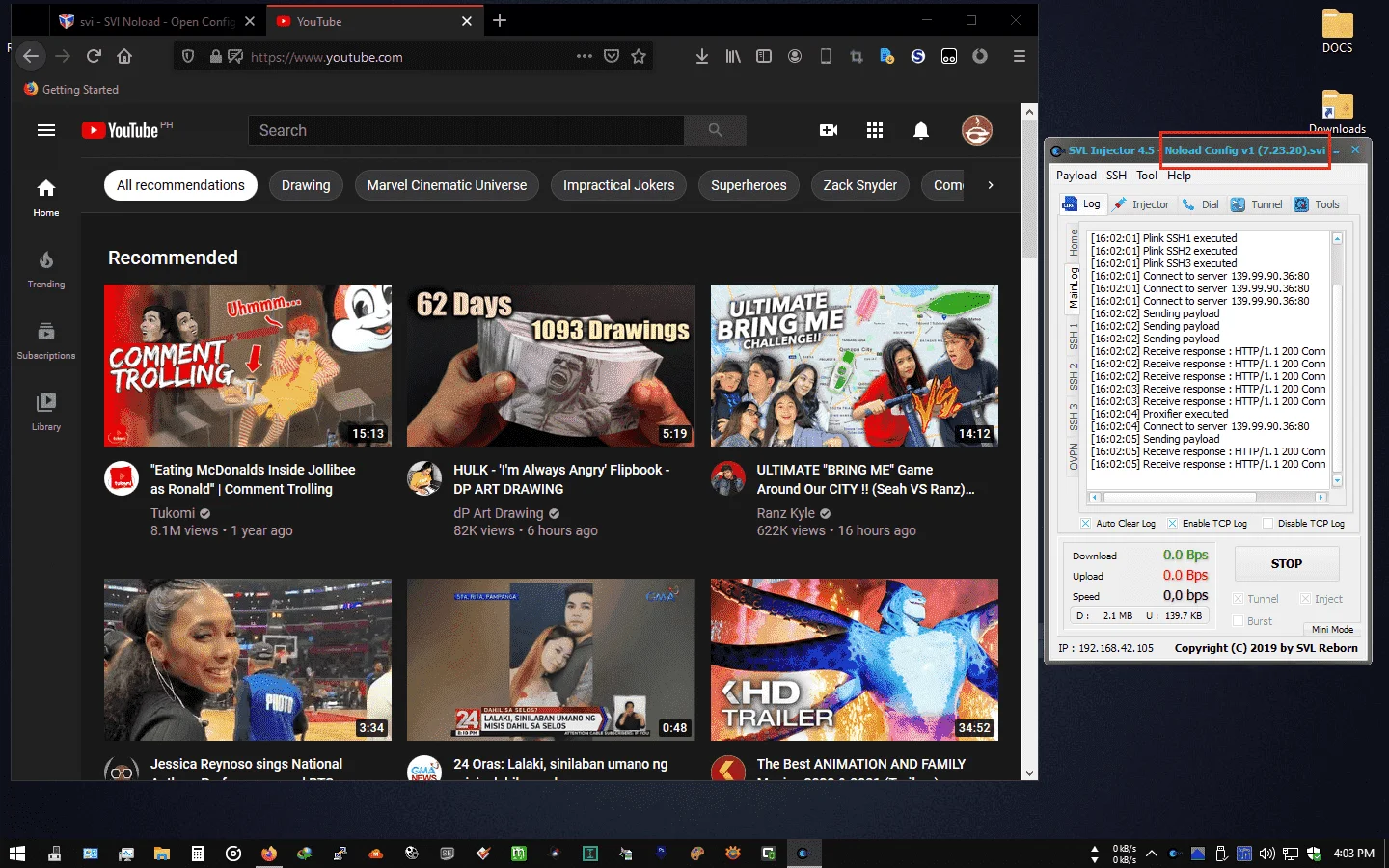This screenshot has height=868, width=1389.
Task: Toggle Firefox sidebars icon
Action: pos(764,56)
